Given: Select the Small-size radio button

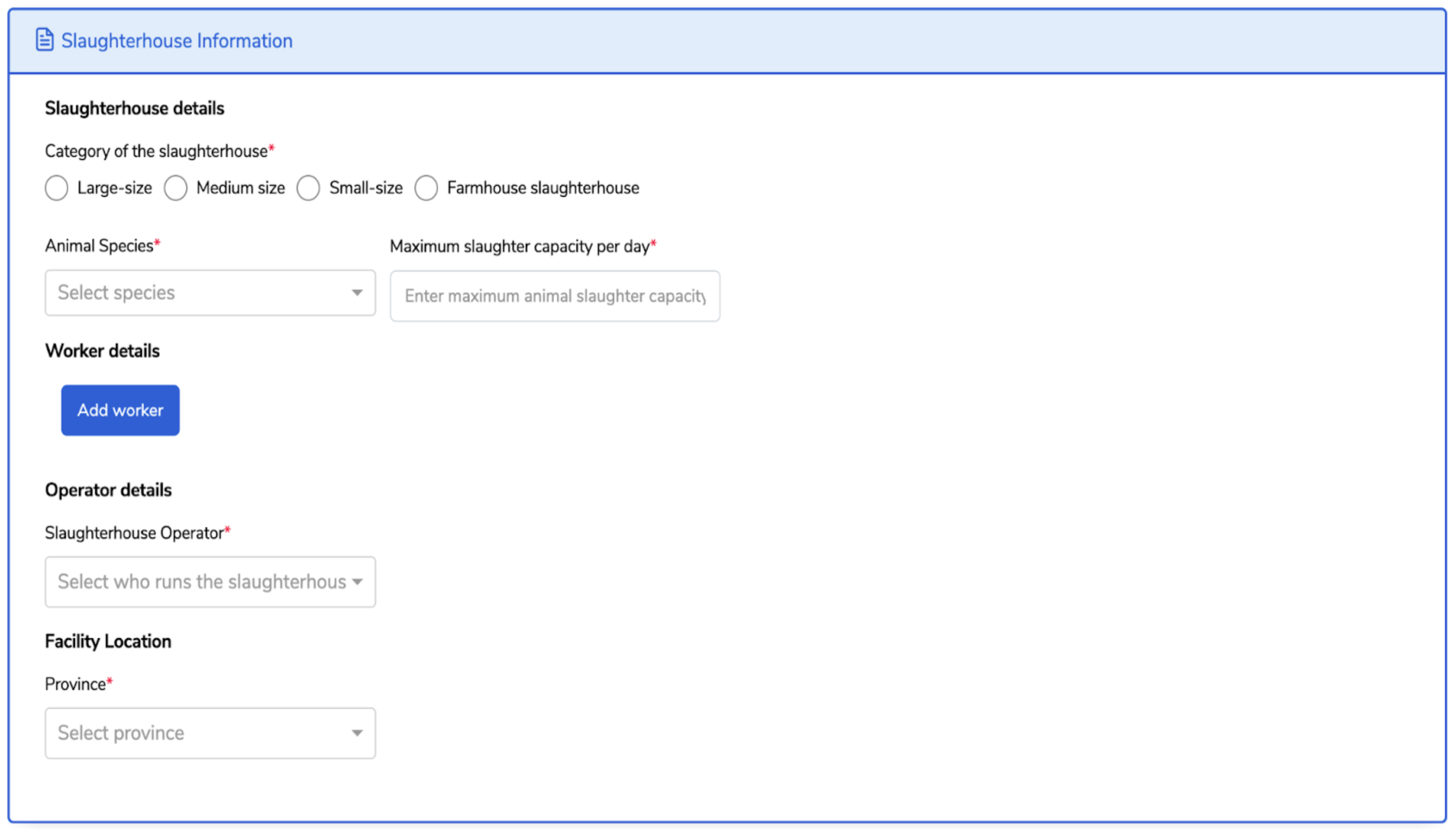Looking at the screenshot, I should pyautogui.click(x=308, y=188).
